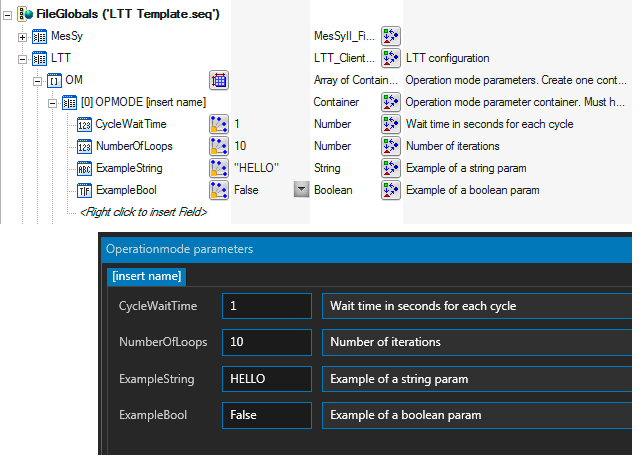The width and height of the screenshot is (644, 464).
Task: Collapse the OM array node
Action: (x=37, y=81)
